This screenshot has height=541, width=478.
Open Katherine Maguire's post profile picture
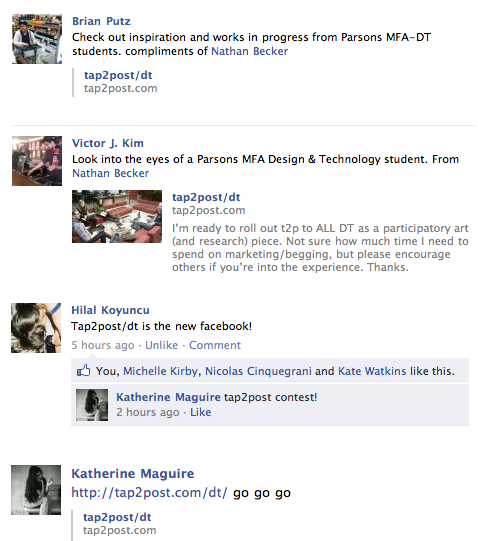click(36, 490)
